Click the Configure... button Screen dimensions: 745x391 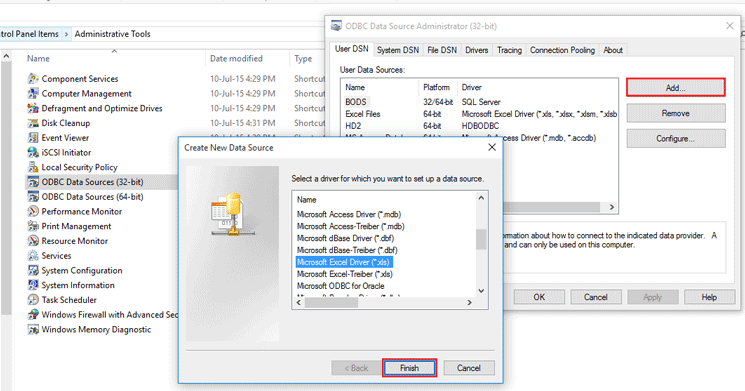tap(676, 138)
